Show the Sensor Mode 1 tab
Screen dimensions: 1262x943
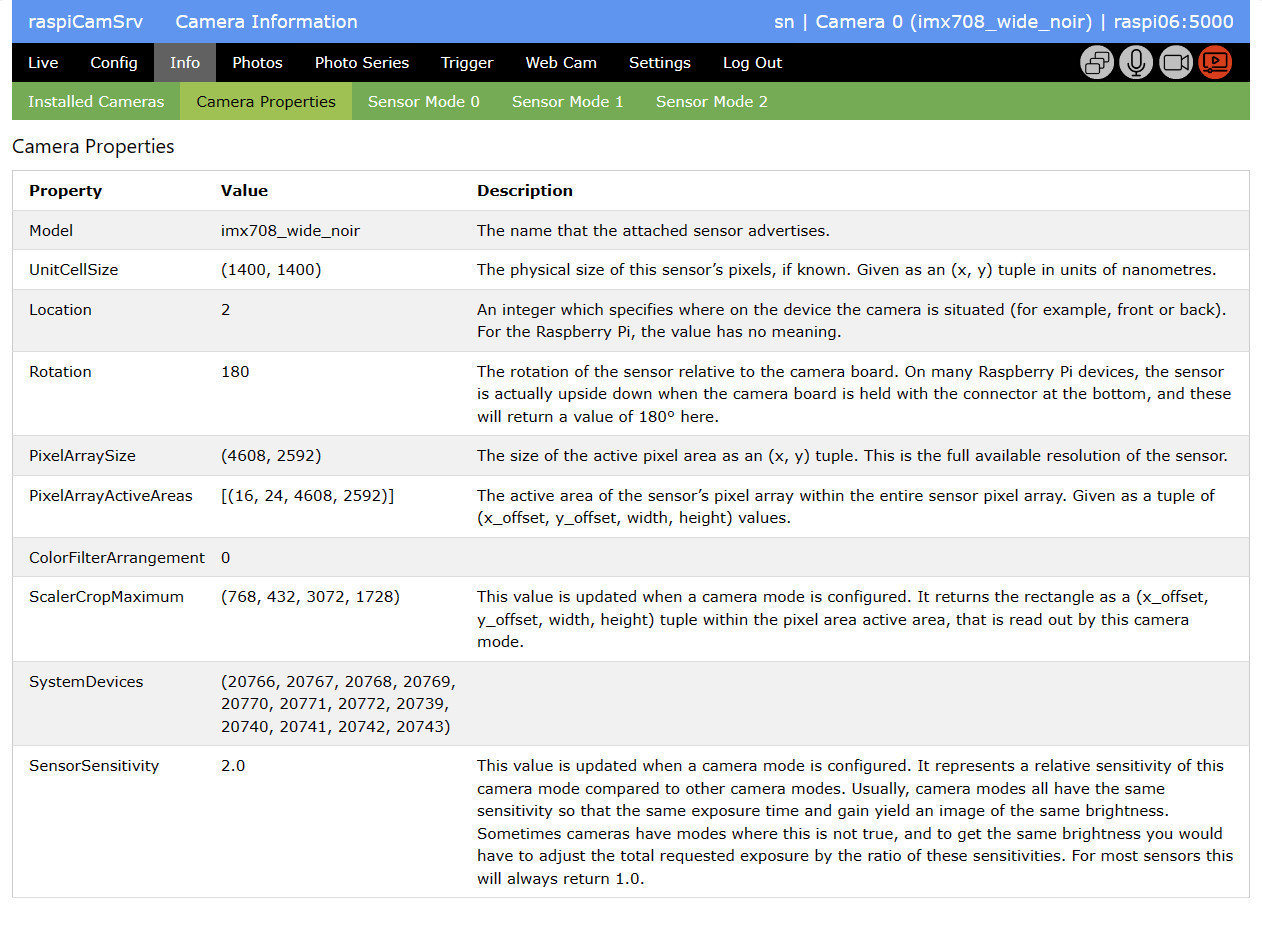coord(568,102)
